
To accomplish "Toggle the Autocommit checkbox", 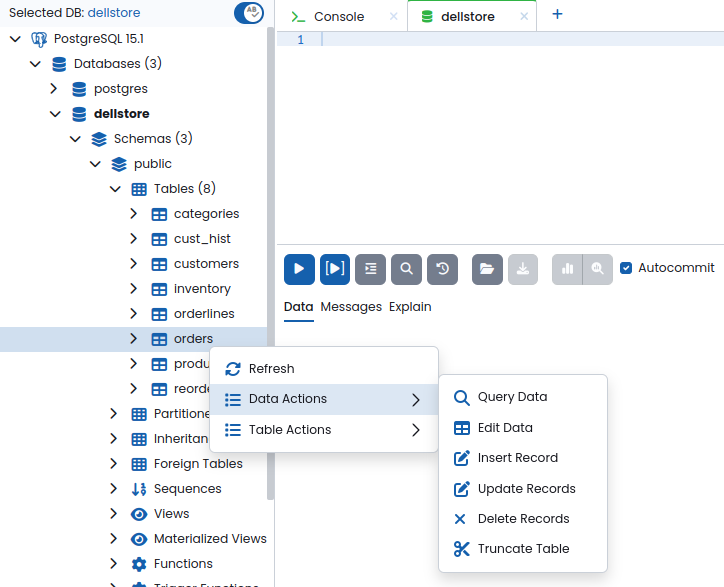I will 626,268.
